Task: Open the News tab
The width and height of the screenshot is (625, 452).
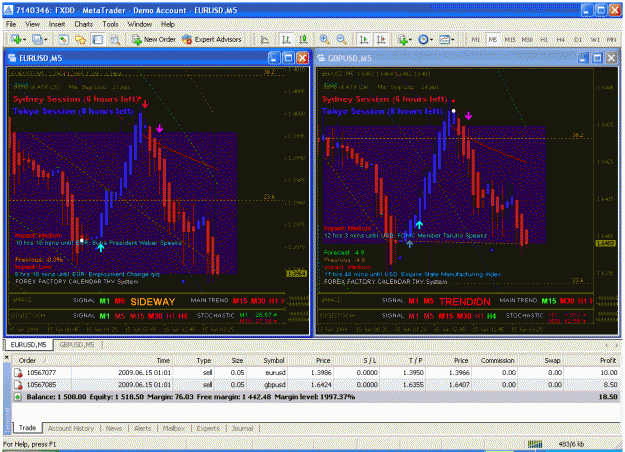Action: pyautogui.click(x=114, y=428)
